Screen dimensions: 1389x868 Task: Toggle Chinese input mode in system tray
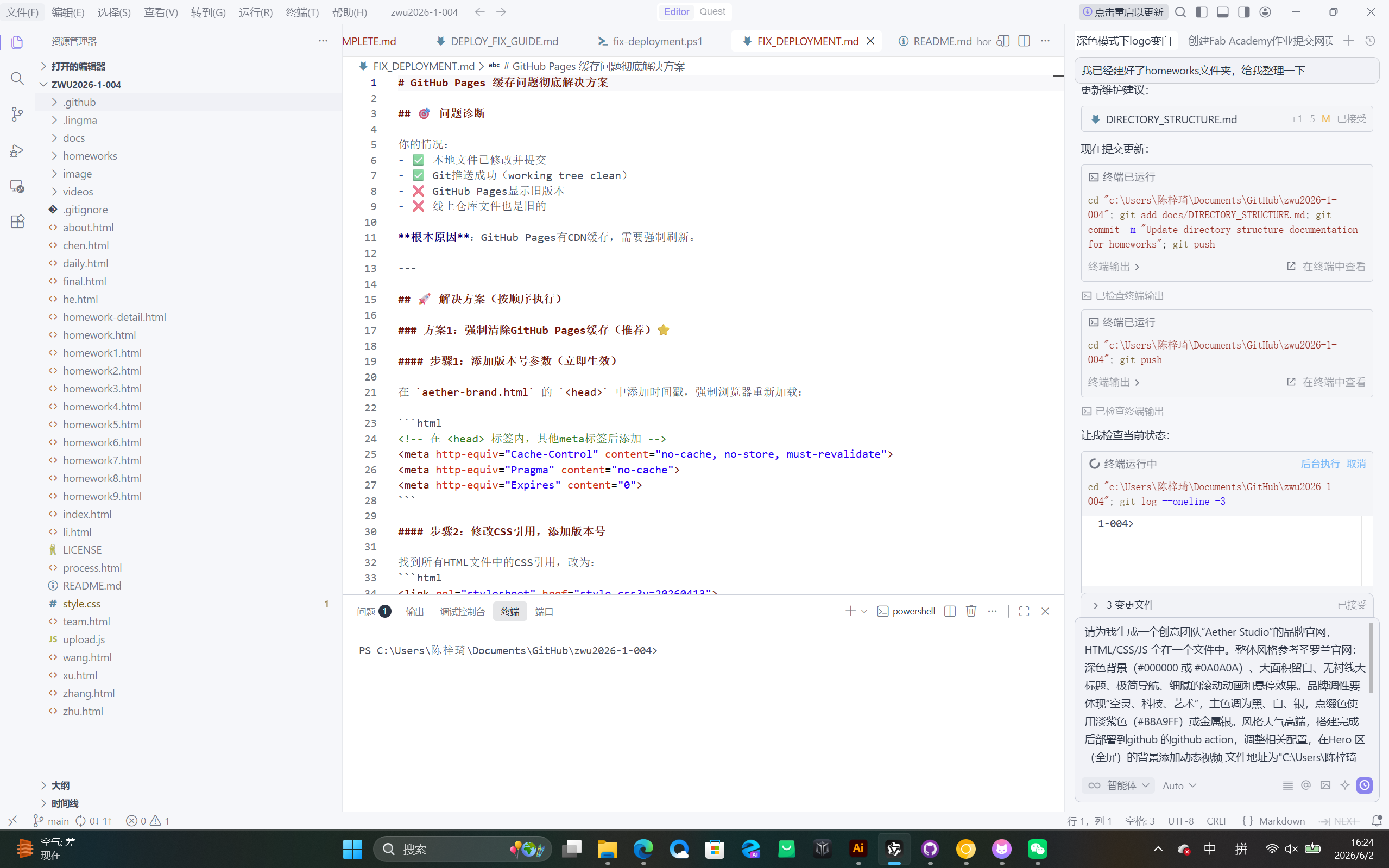(1210, 848)
